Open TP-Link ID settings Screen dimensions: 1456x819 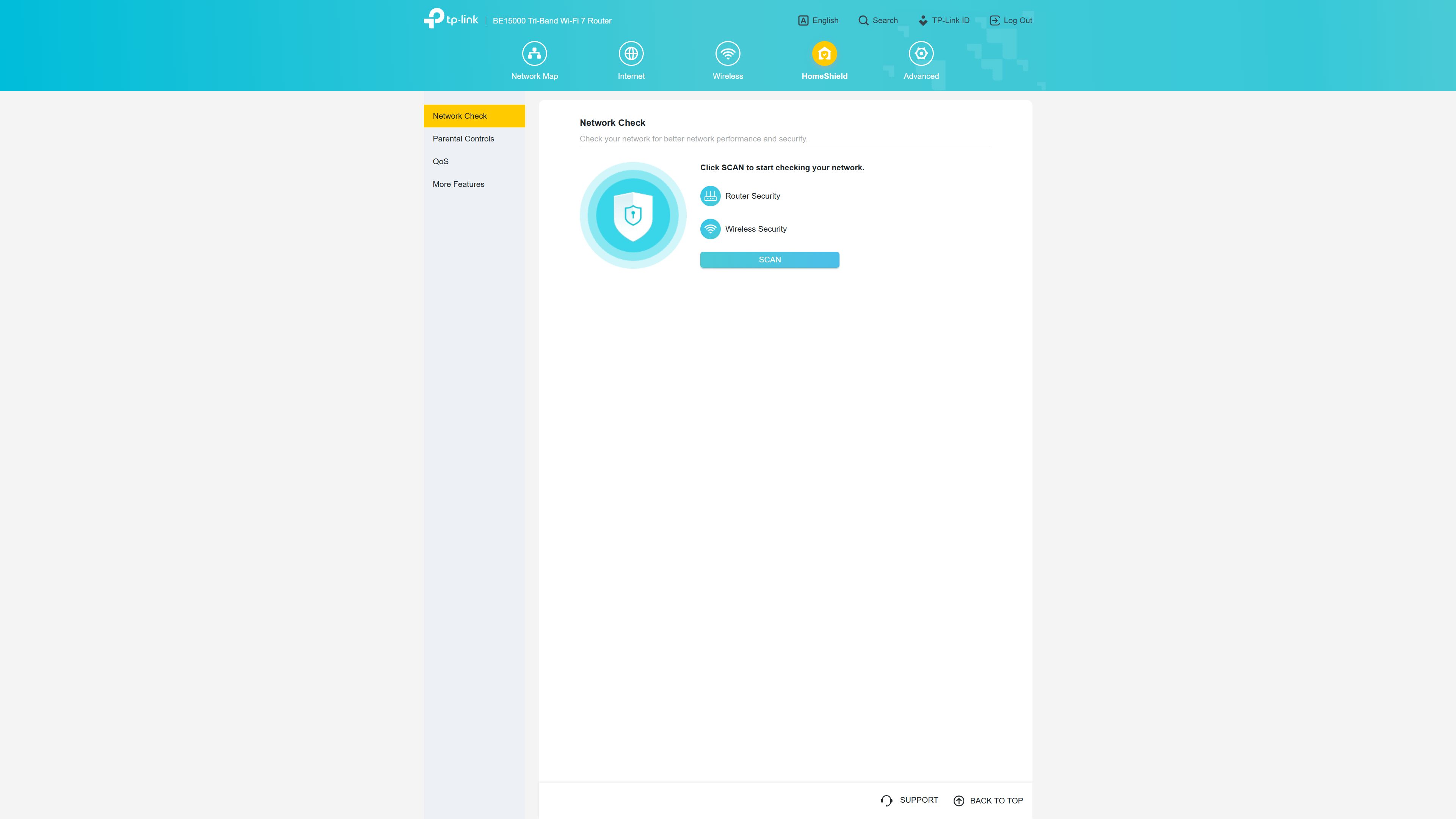click(x=943, y=20)
